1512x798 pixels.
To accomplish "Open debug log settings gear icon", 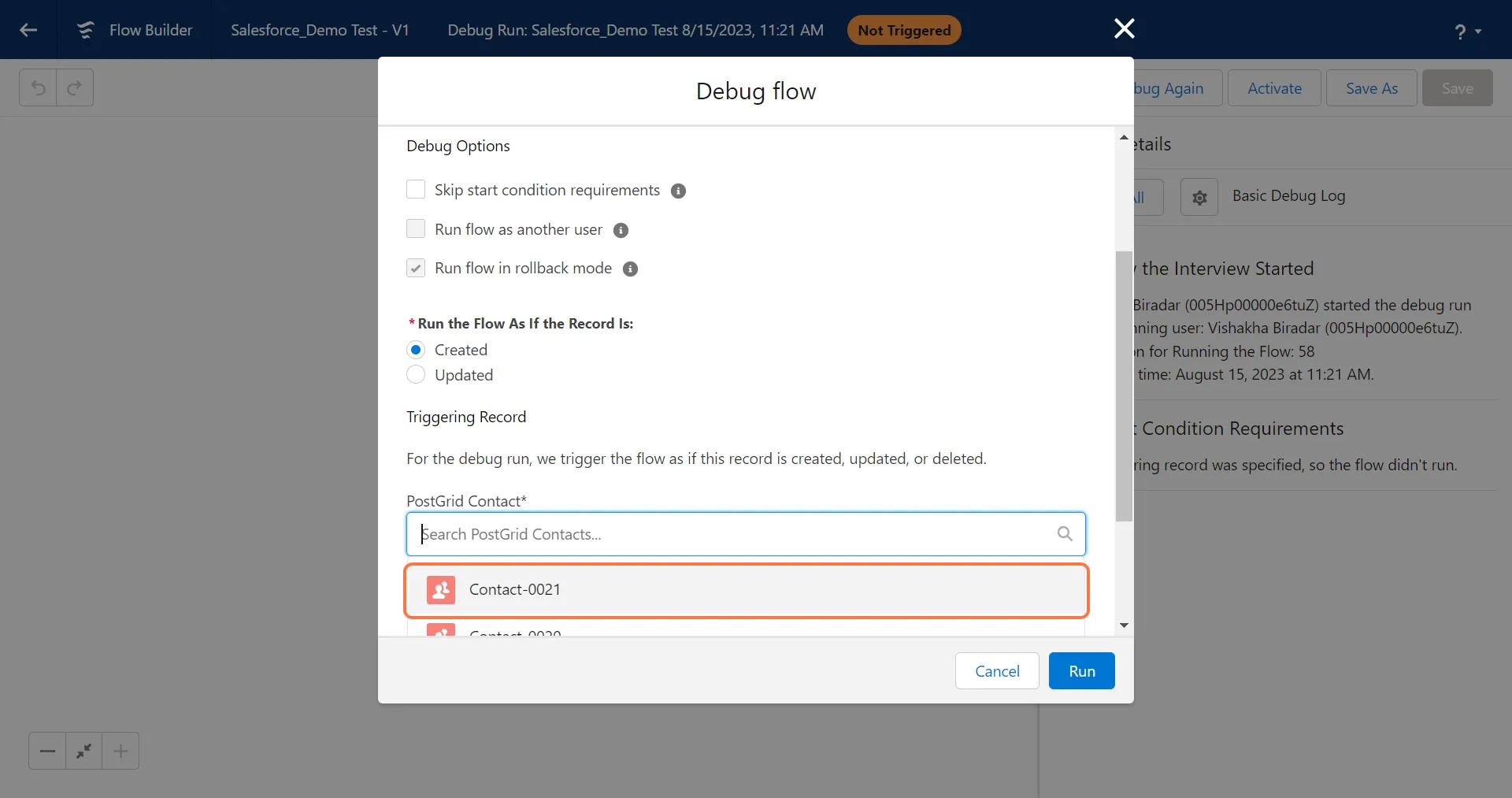I will click(x=1199, y=197).
